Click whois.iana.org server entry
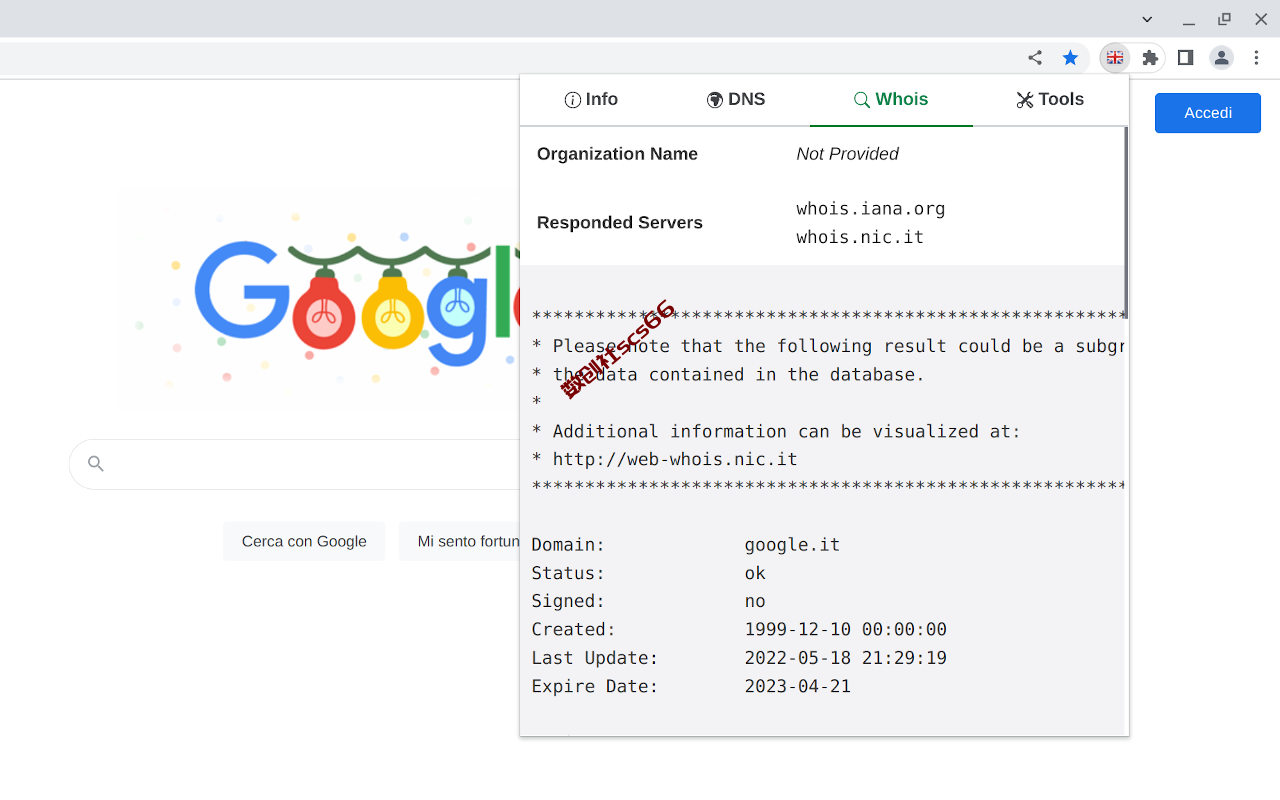The image size is (1280, 800). pos(871,209)
